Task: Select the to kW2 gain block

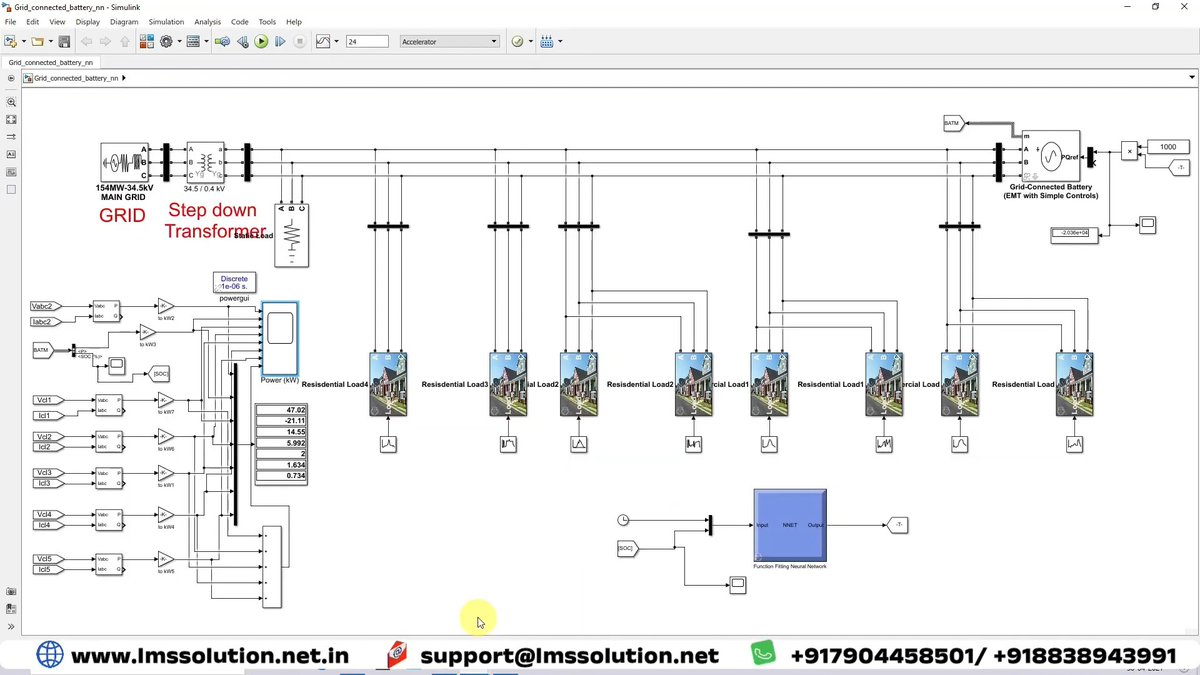Action: point(166,306)
